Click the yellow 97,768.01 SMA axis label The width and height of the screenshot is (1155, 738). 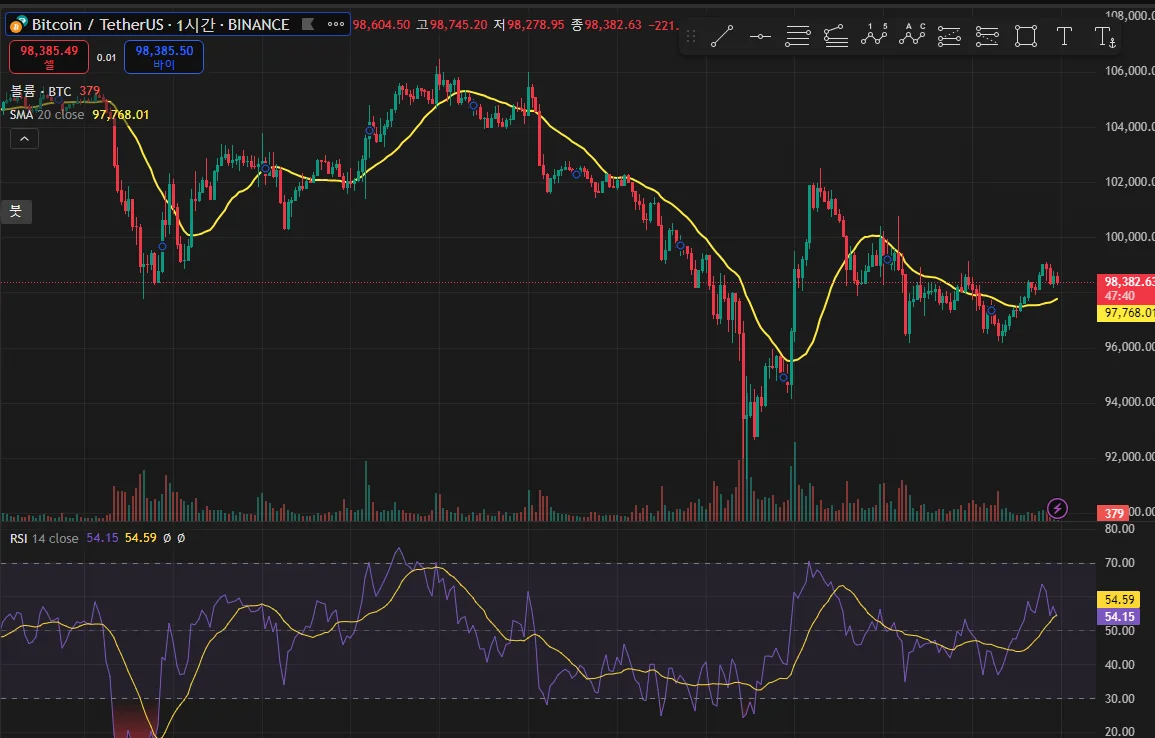pyautogui.click(x=1126, y=313)
